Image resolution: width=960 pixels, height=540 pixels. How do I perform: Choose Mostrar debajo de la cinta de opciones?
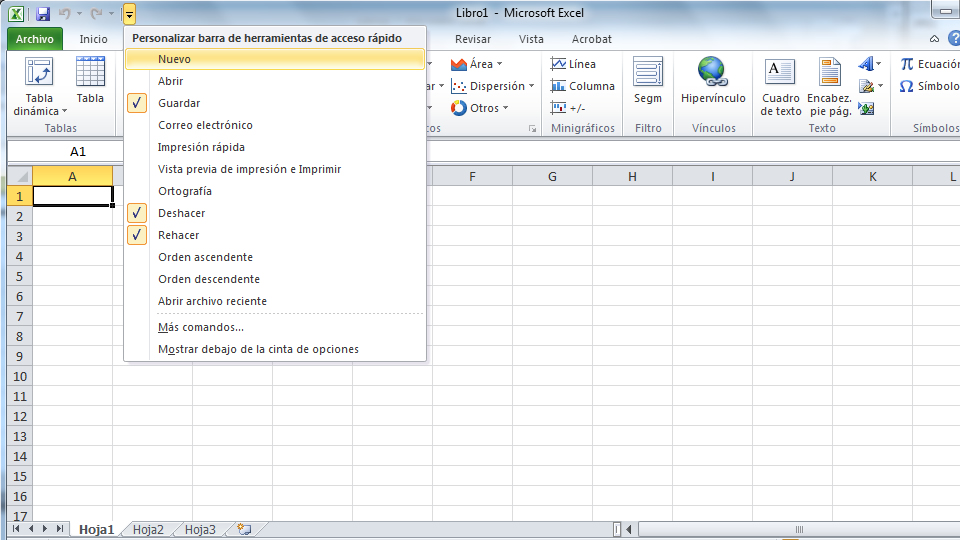276,349
